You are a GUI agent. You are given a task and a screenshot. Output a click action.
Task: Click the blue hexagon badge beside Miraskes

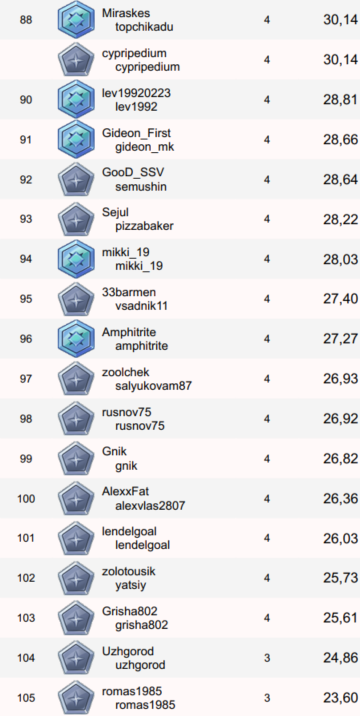point(76,20)
